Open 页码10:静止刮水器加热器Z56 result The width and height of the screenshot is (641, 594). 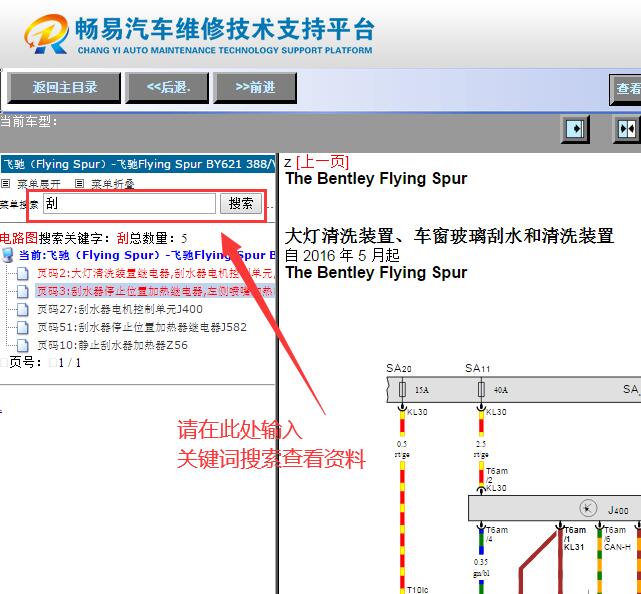click(112, 345)
